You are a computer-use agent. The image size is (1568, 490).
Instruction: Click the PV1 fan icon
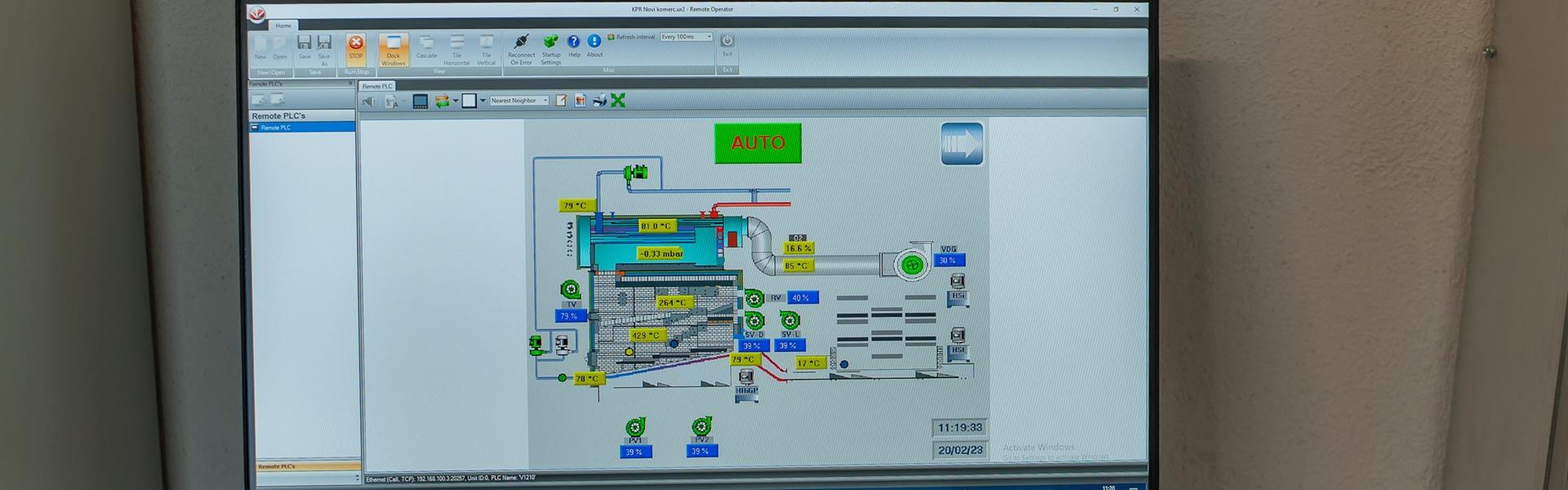point(635,427)
